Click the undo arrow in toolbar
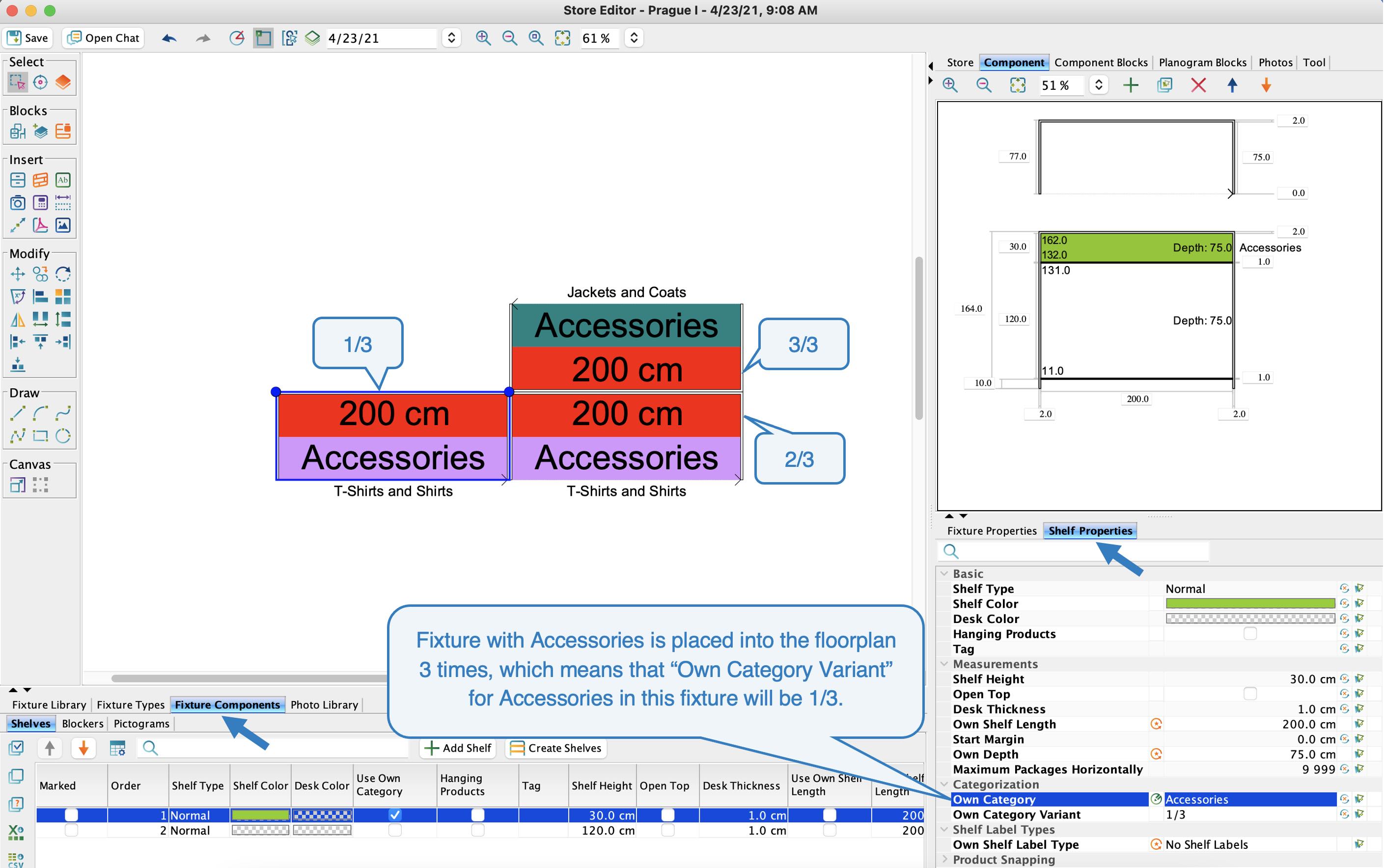 coord(169,38)
